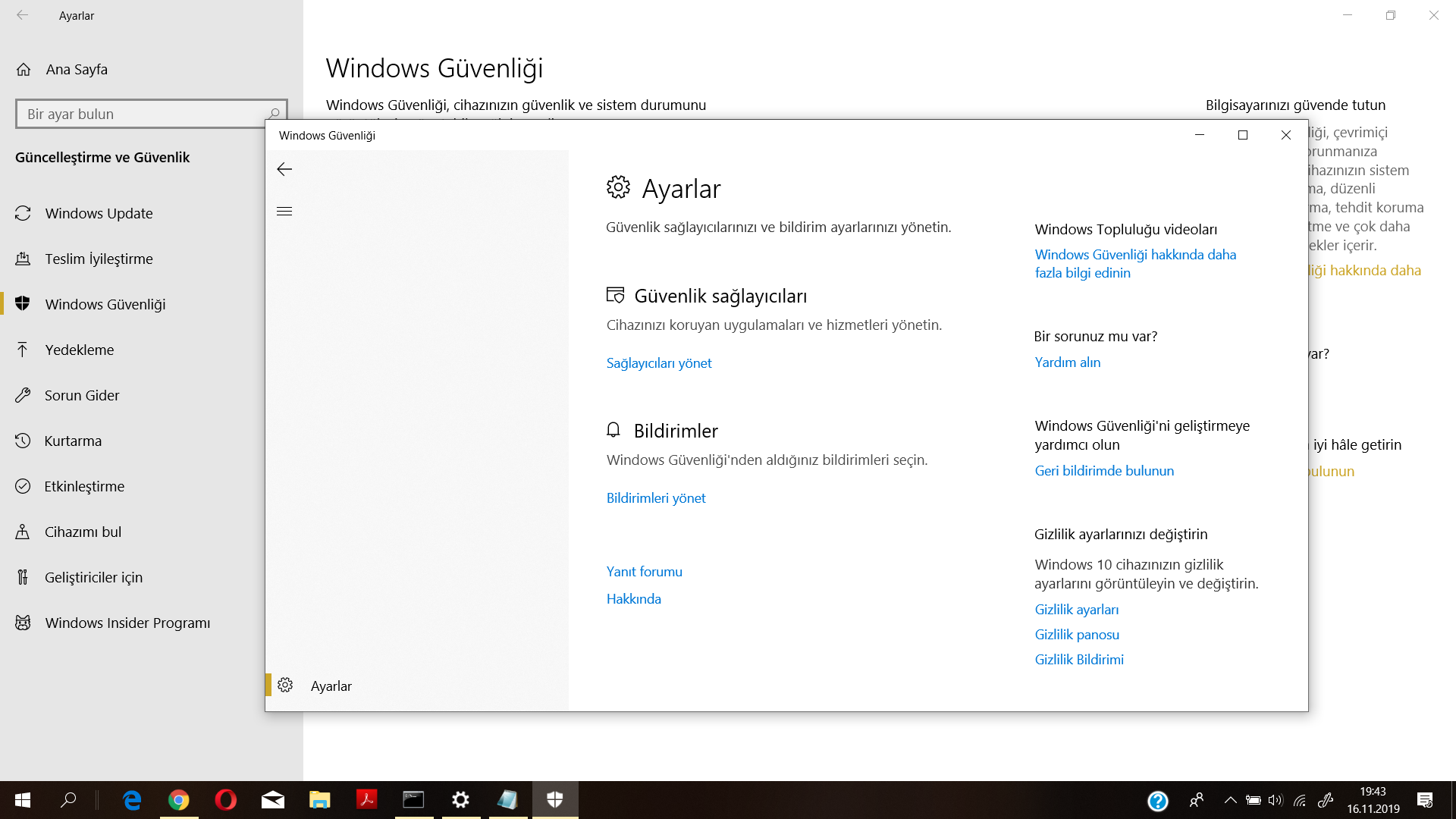
Task: Open the Gizlilik ayarları link
Action: tap(1077, 610)
